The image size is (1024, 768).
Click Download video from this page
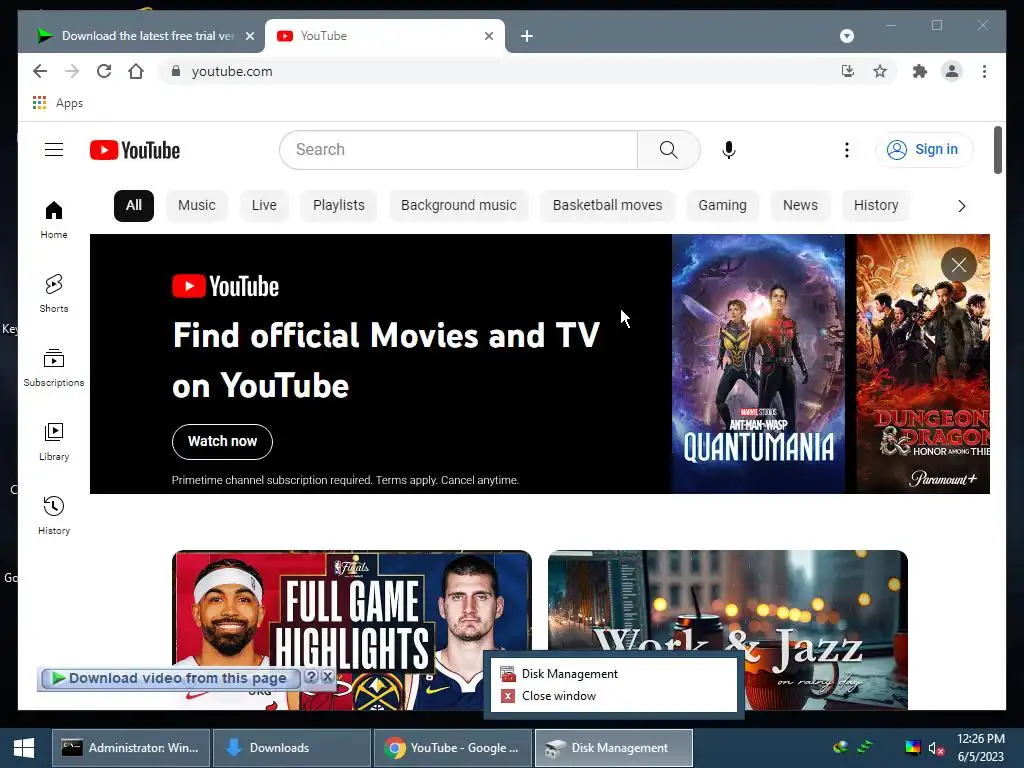tap(170, 679)
